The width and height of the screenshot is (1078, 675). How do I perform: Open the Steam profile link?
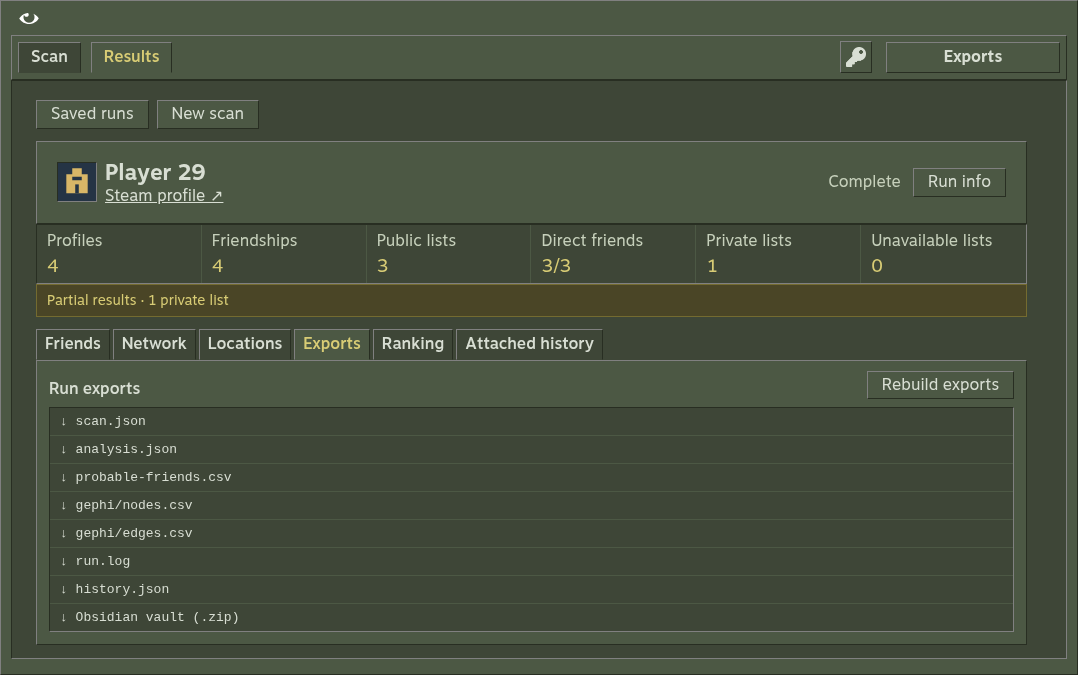tap(164, 196)
